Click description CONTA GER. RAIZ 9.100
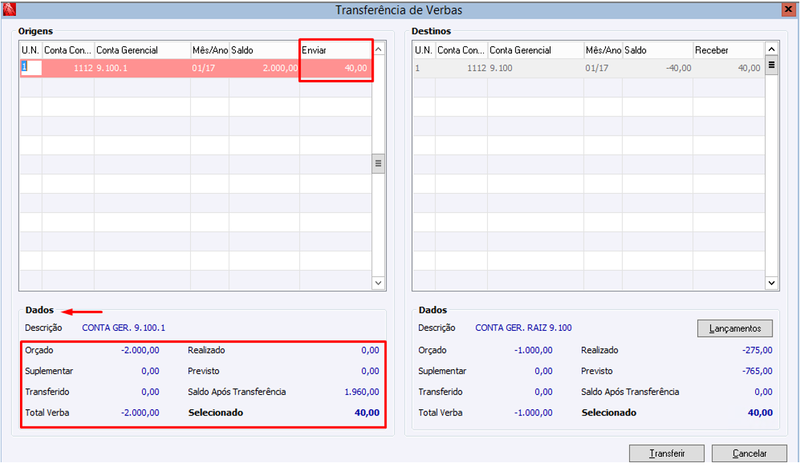Viewport: 800px width, 465px height. pos(523,328)
